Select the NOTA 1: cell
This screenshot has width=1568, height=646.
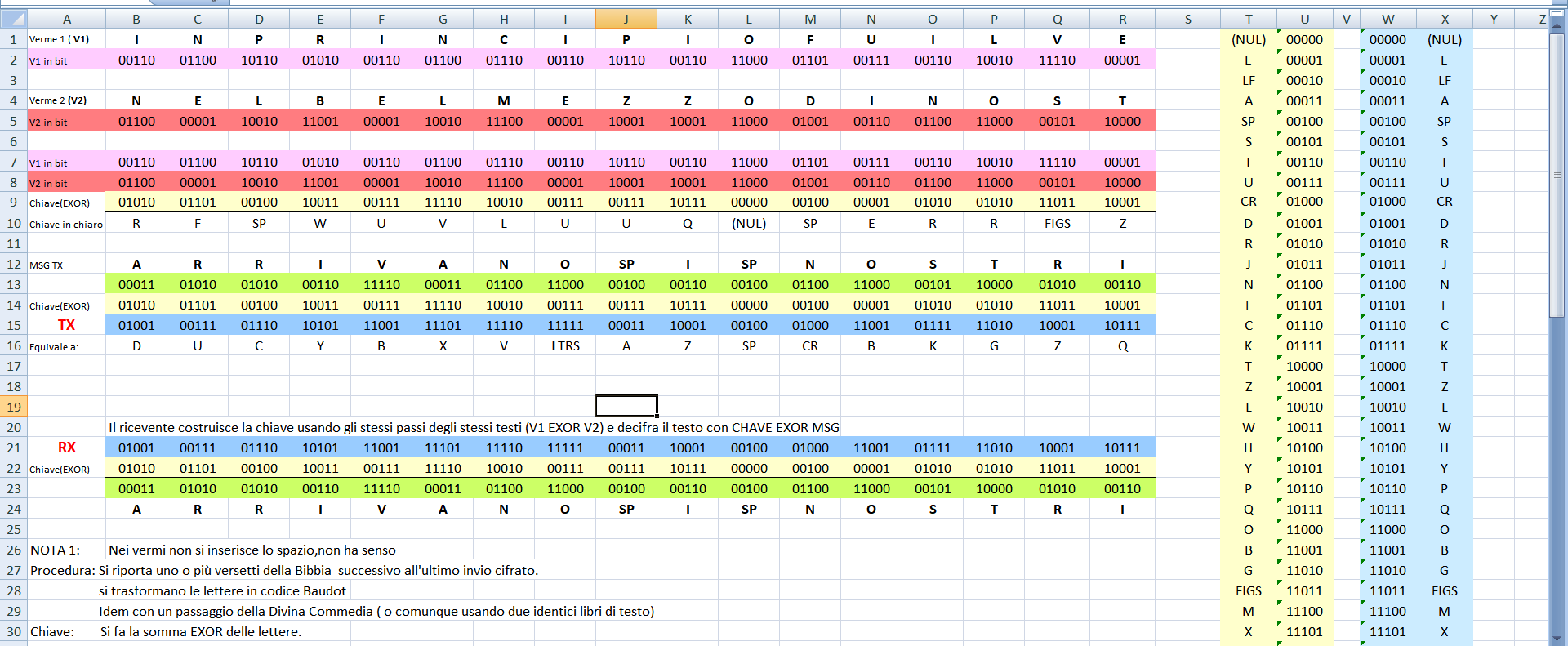55,550
